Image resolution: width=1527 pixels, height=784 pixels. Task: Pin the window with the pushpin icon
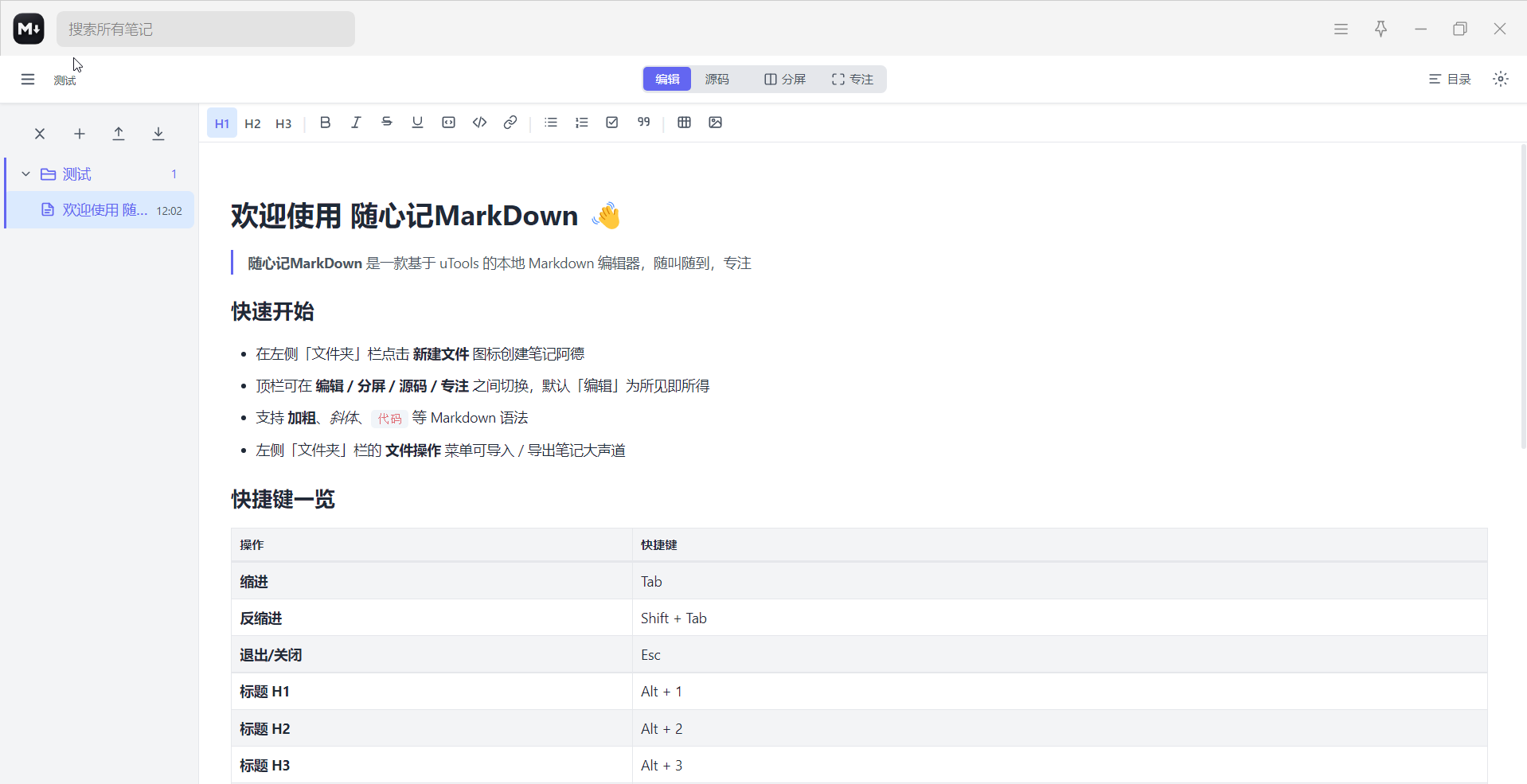[x=1381, y=29]
